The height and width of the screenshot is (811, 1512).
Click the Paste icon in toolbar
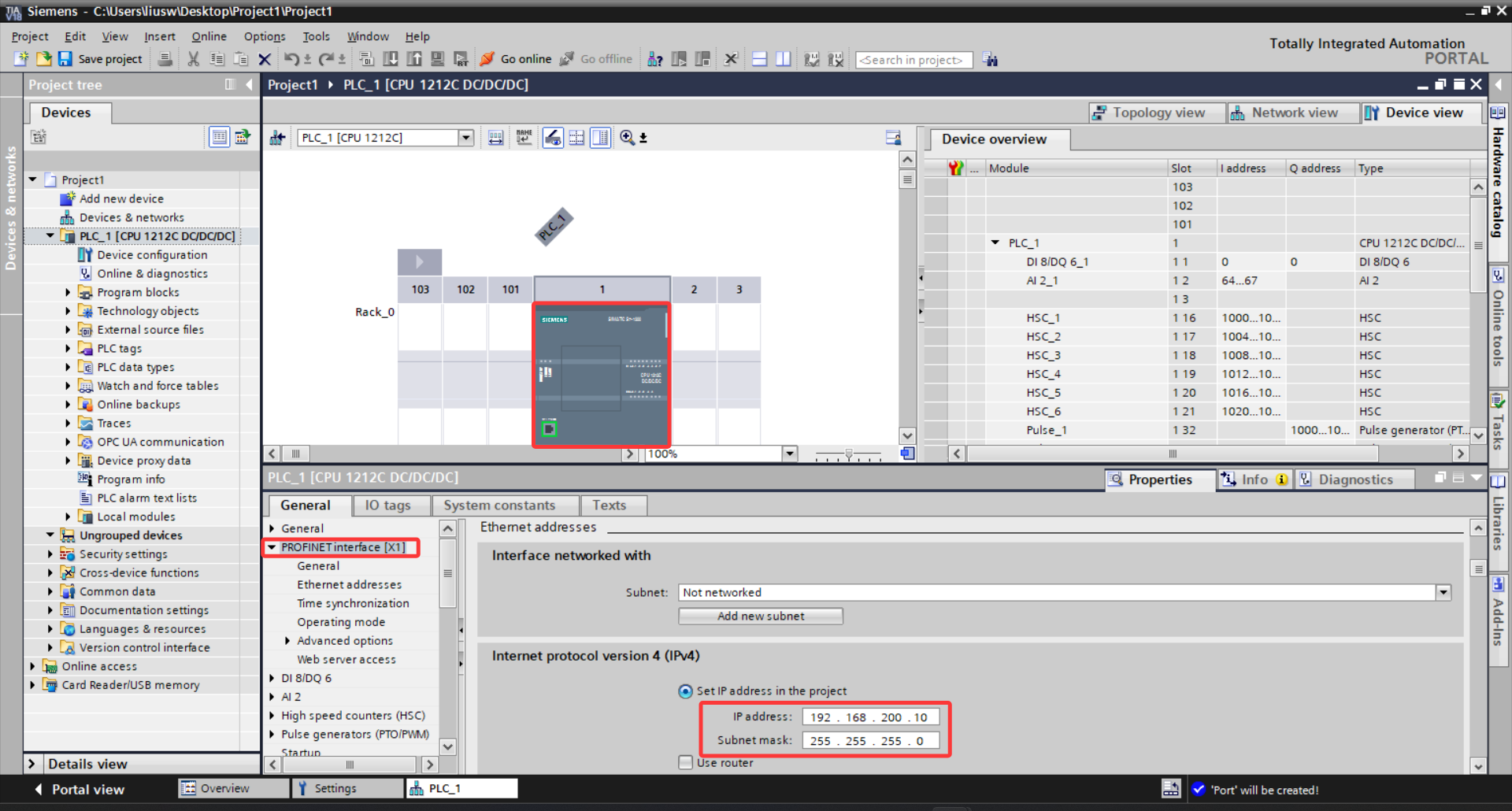pyautogui.click(x=241, y=59)
